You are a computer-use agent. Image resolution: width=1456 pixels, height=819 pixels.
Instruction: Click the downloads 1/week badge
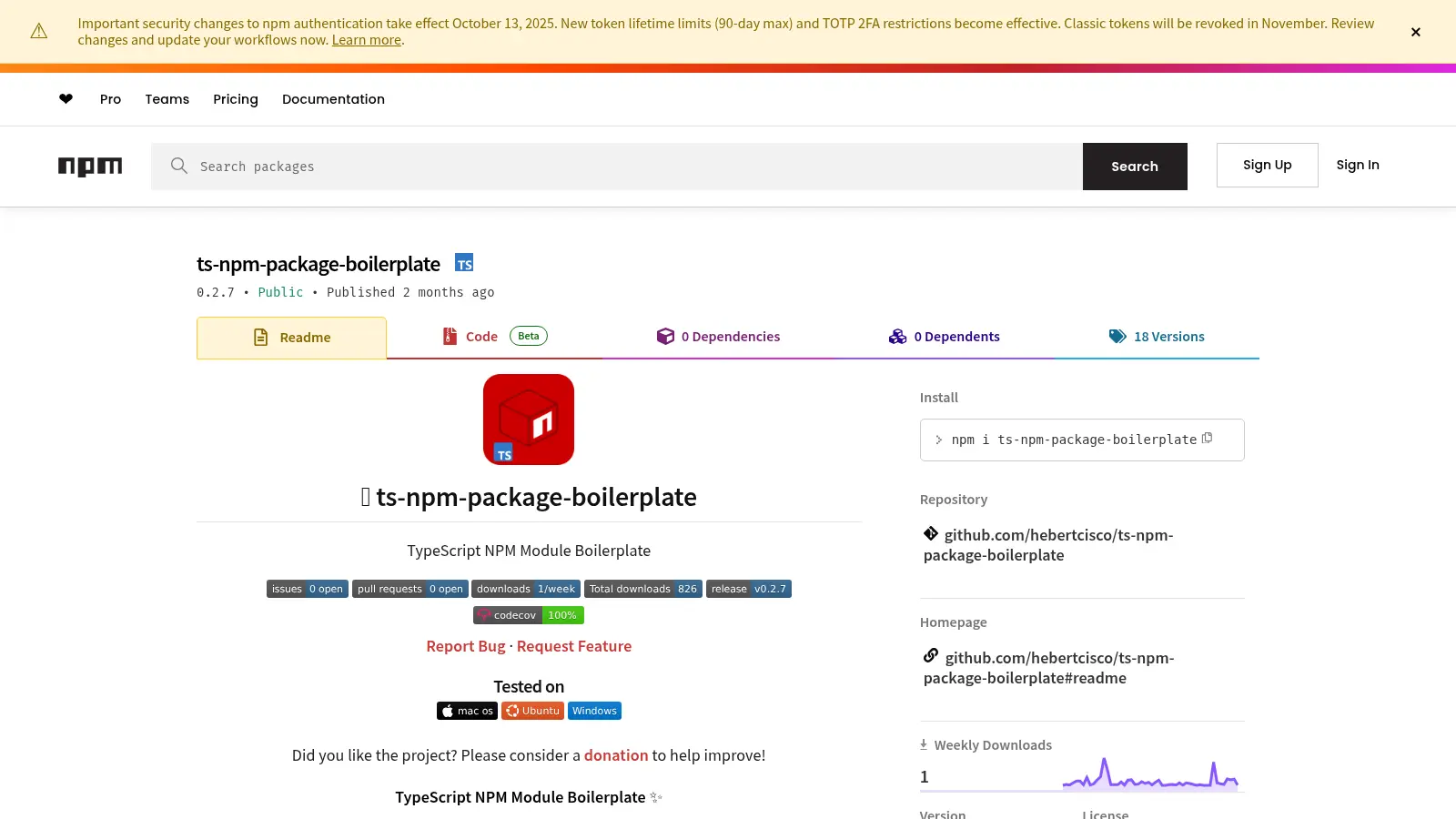(526, 589)
